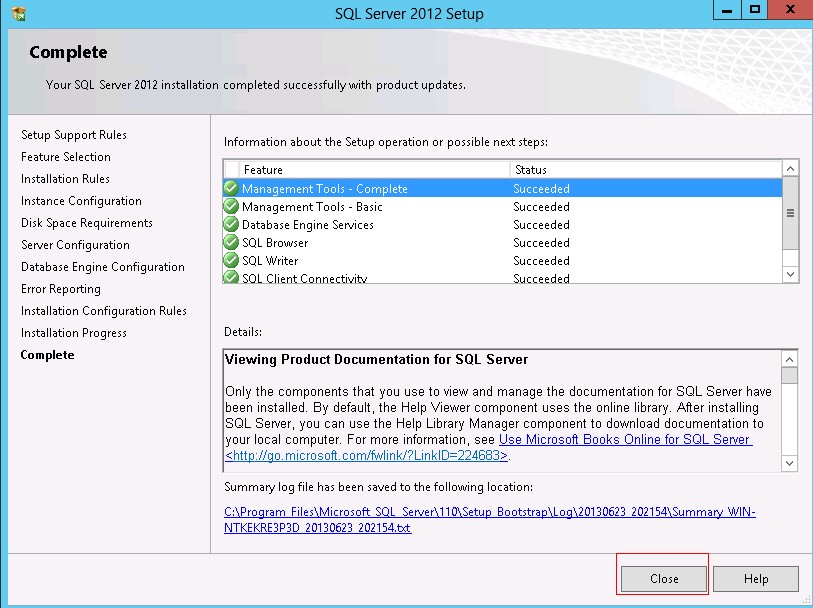Viewport: 813px width, 608px height.
Task: Open the summary log file path link
Action: [490, 520]
